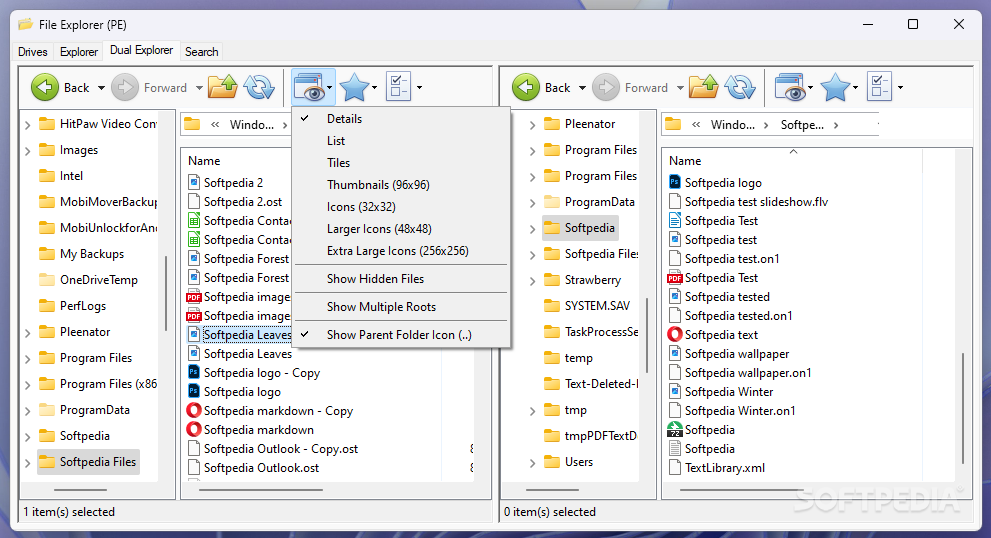Click left pane checklist selection icon
This screenshot has height=538, width=991.
pos(399,87)
